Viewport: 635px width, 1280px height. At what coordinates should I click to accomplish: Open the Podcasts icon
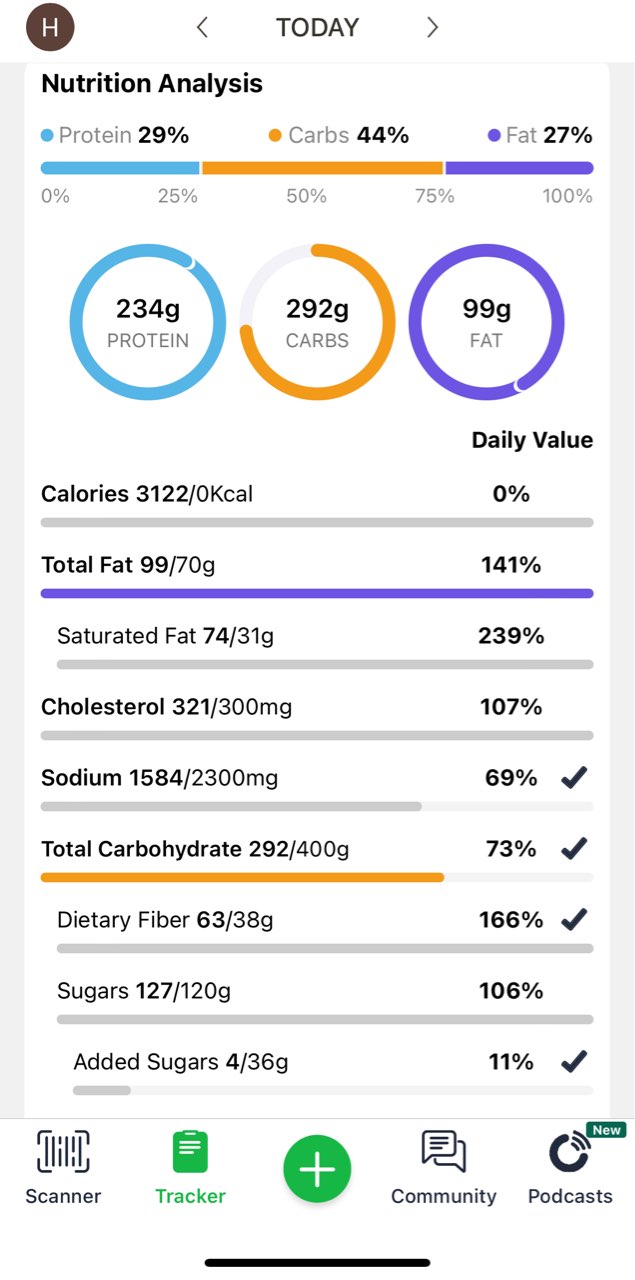tap(570, 1152)
